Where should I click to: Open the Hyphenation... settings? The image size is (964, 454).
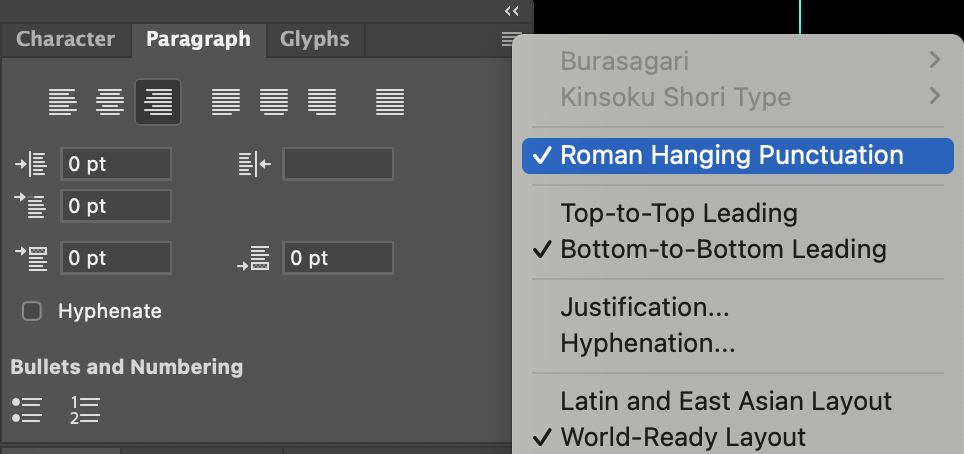pos(647,344)
